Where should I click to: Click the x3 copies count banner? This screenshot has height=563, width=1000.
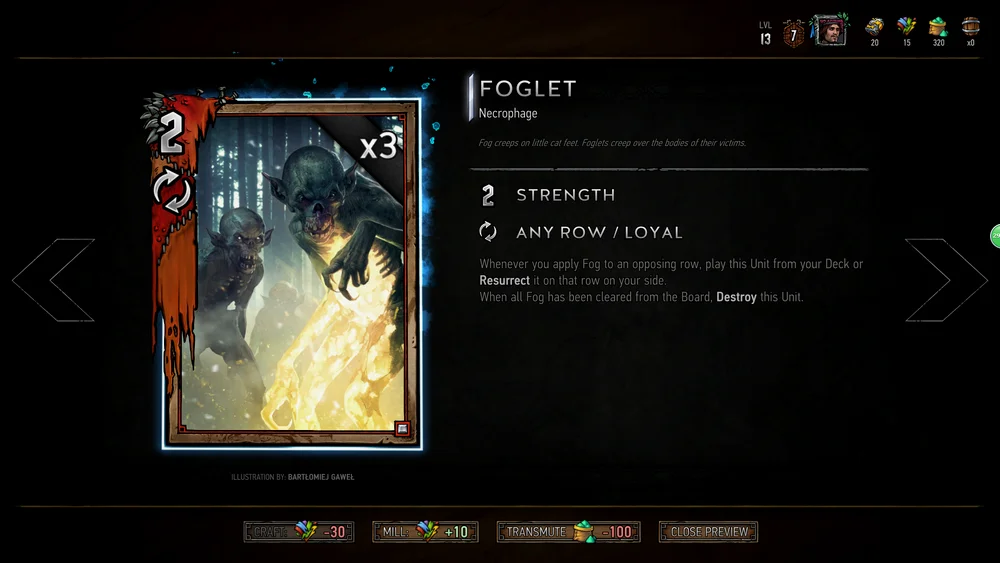click(378, 148)
